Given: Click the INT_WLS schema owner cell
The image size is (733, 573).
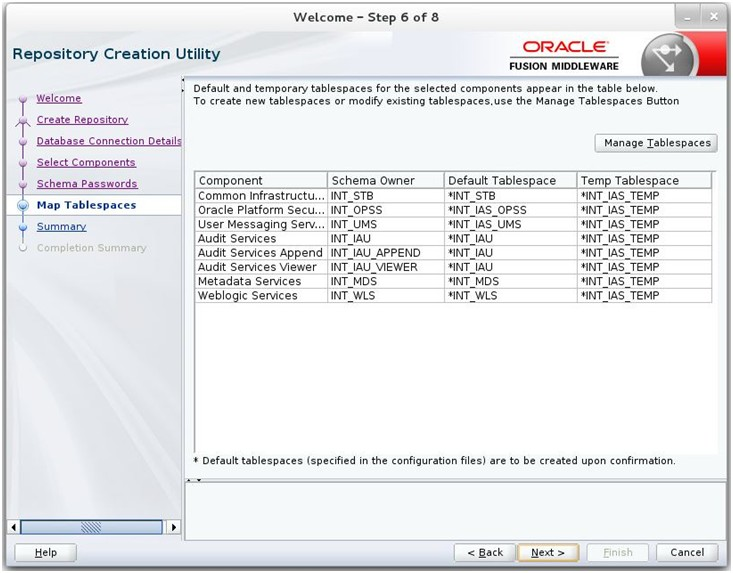Looking at the screenshot, I should (386, 296).
